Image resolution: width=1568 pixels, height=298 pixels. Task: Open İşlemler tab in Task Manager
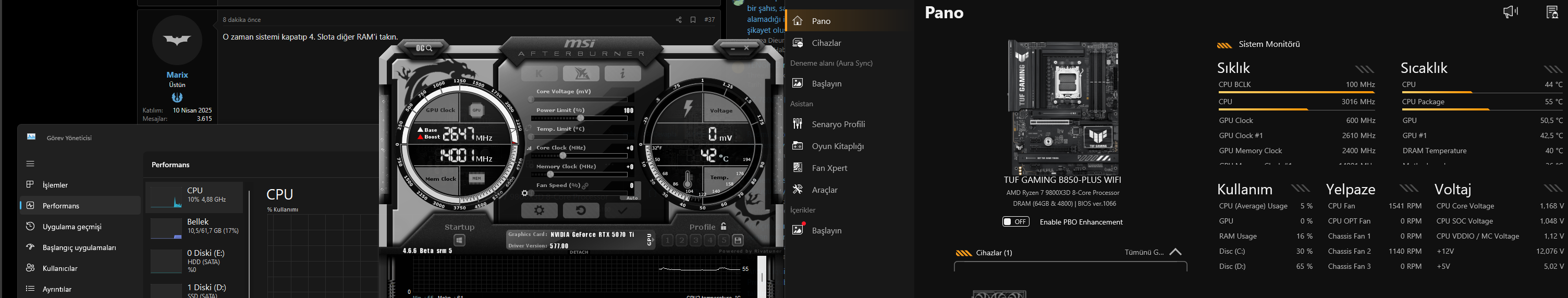(x=80, y=185)
